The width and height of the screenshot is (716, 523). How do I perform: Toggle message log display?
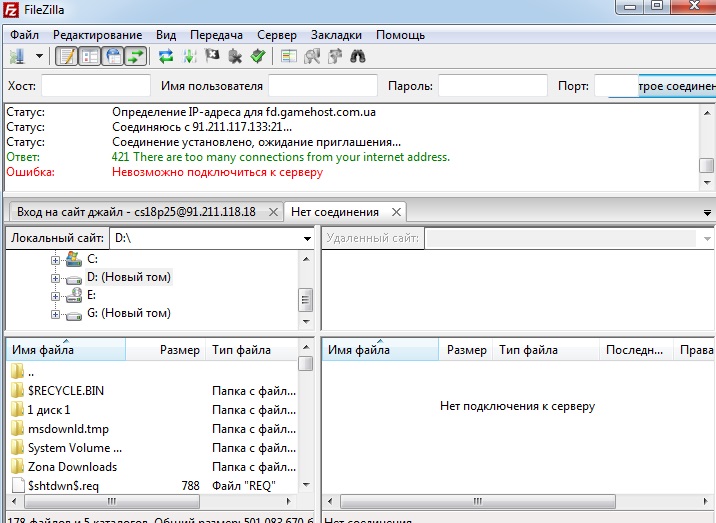tap(67, 57)
